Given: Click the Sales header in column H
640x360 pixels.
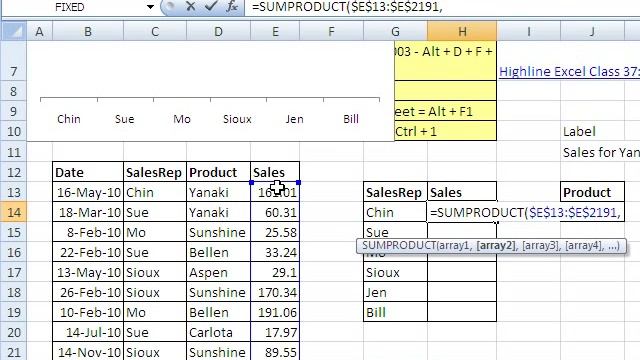Looking at the screenshot, I should pos(462,192).
